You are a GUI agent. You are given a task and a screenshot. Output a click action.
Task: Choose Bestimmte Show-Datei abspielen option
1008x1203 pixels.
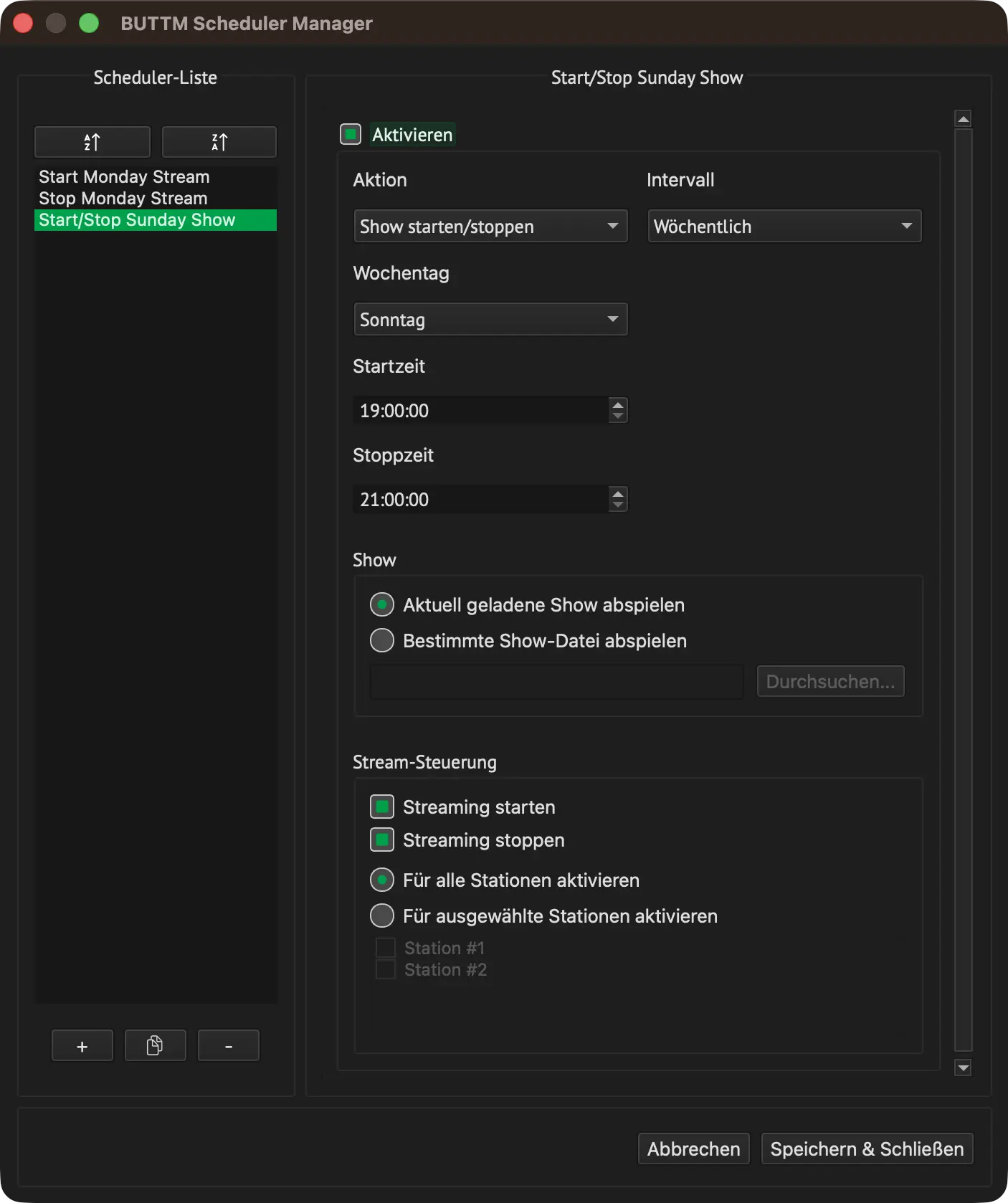[x=382, y=640]
